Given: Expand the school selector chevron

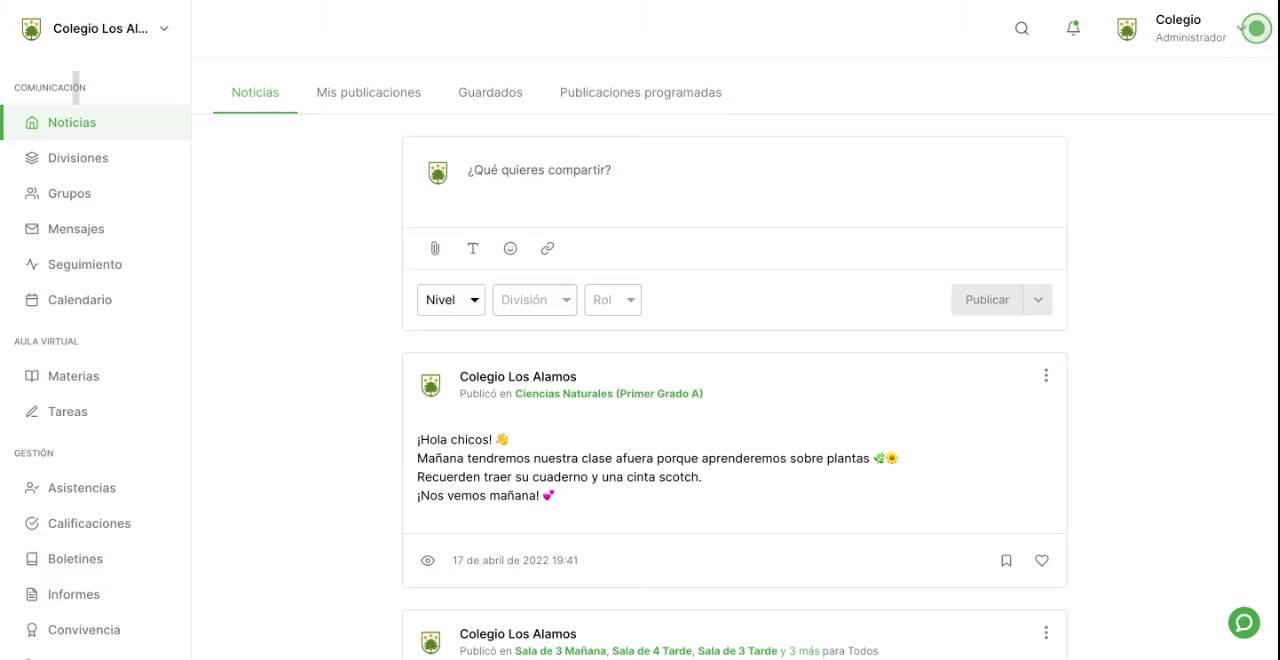Looking at the screenshot, I should click(x=164, y=29).
